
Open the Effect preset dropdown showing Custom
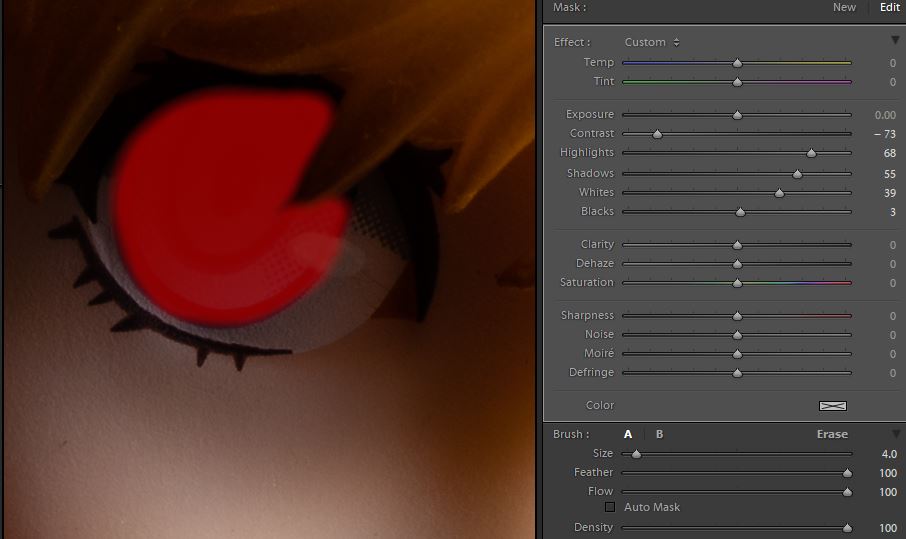[x=652, y=42]
